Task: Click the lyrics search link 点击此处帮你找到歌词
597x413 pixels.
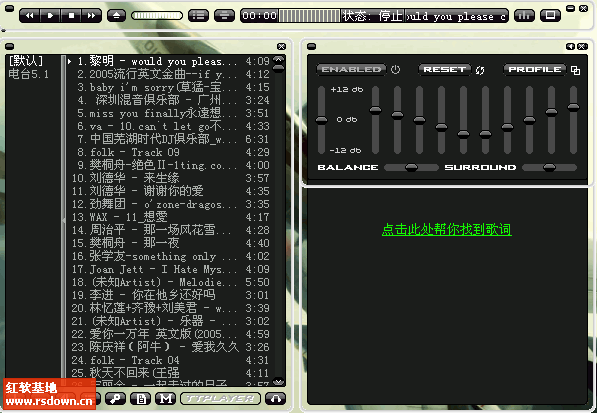Action: (447, 229)
